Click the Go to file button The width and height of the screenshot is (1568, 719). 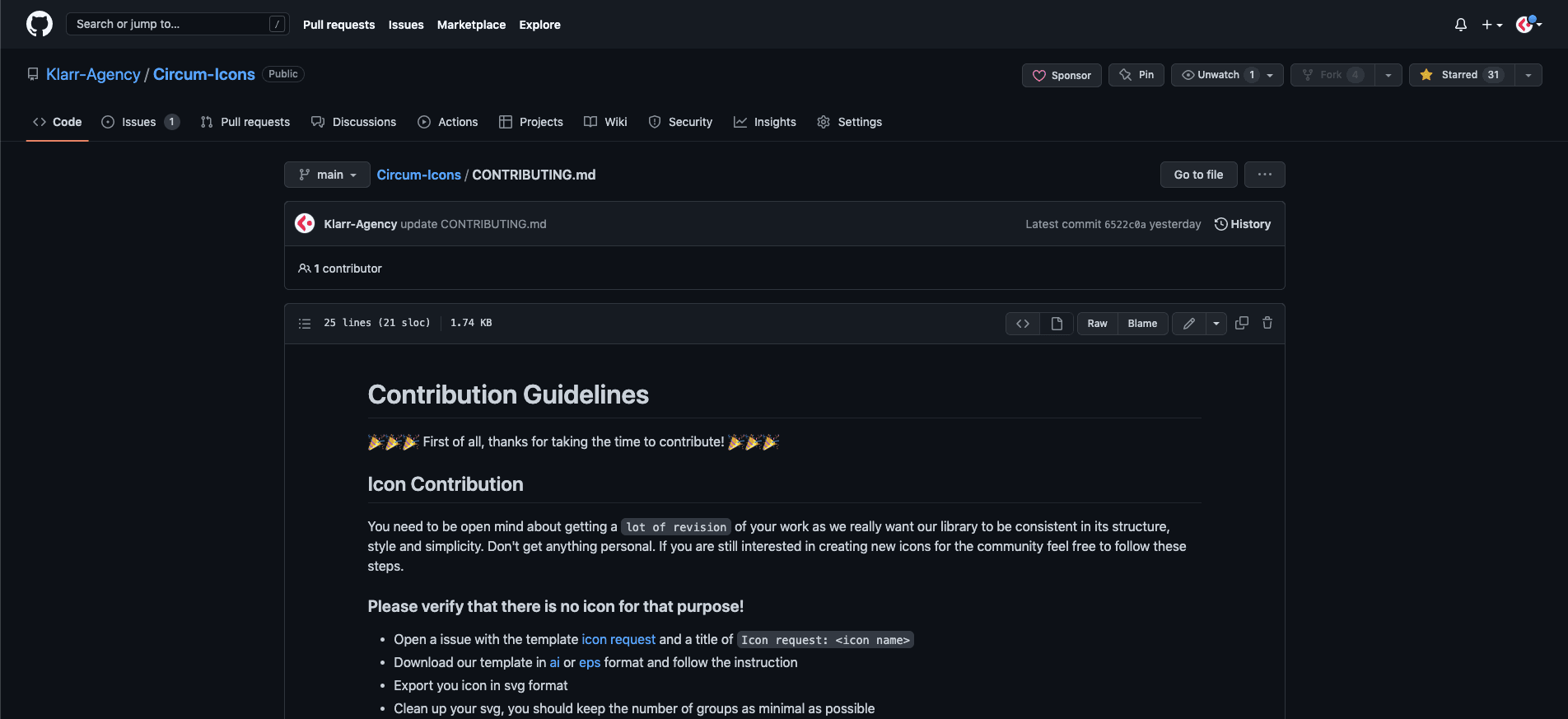click(1198, 175)
